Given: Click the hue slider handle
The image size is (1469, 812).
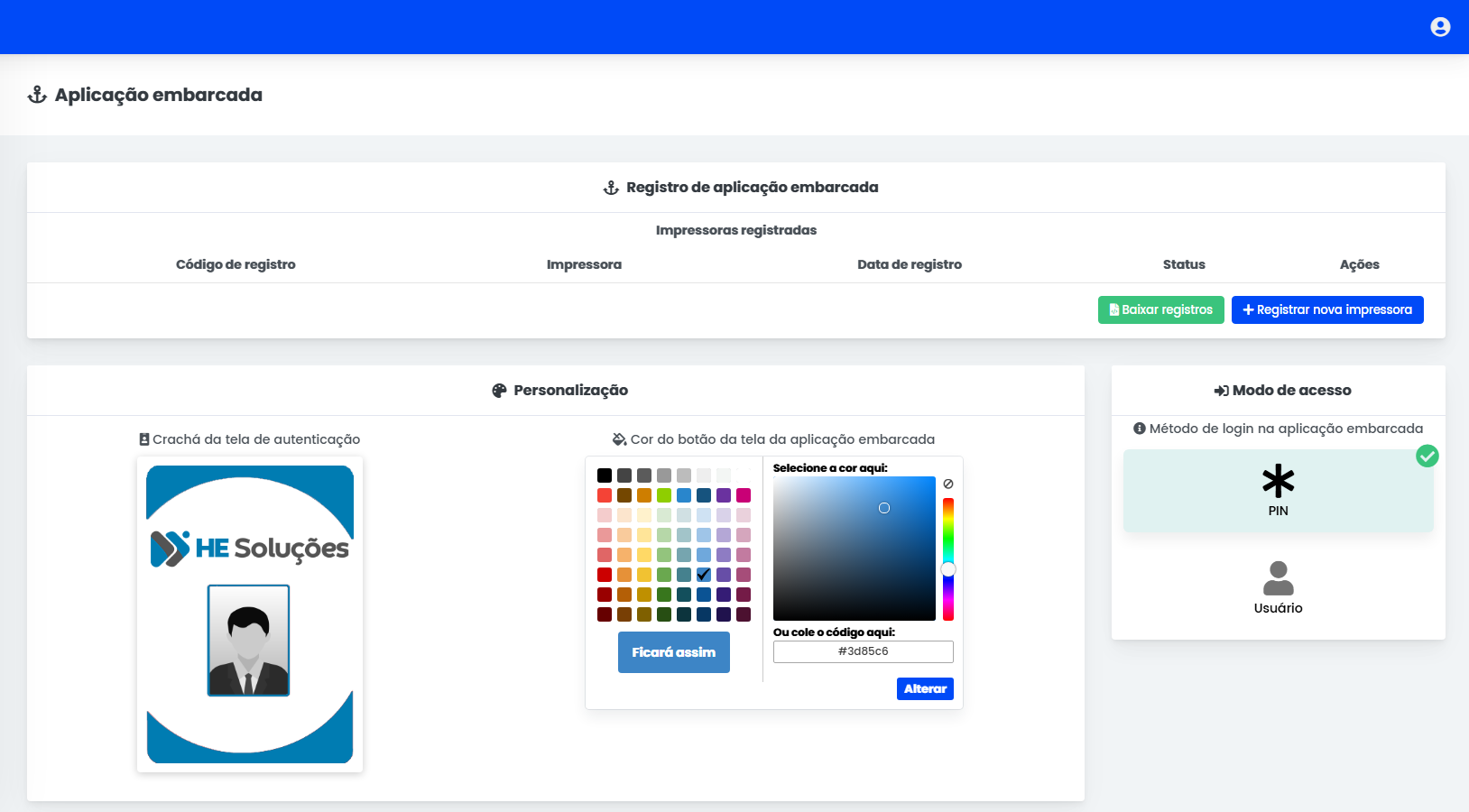Looking at the screenshot, I should click(x=948, y=569).
